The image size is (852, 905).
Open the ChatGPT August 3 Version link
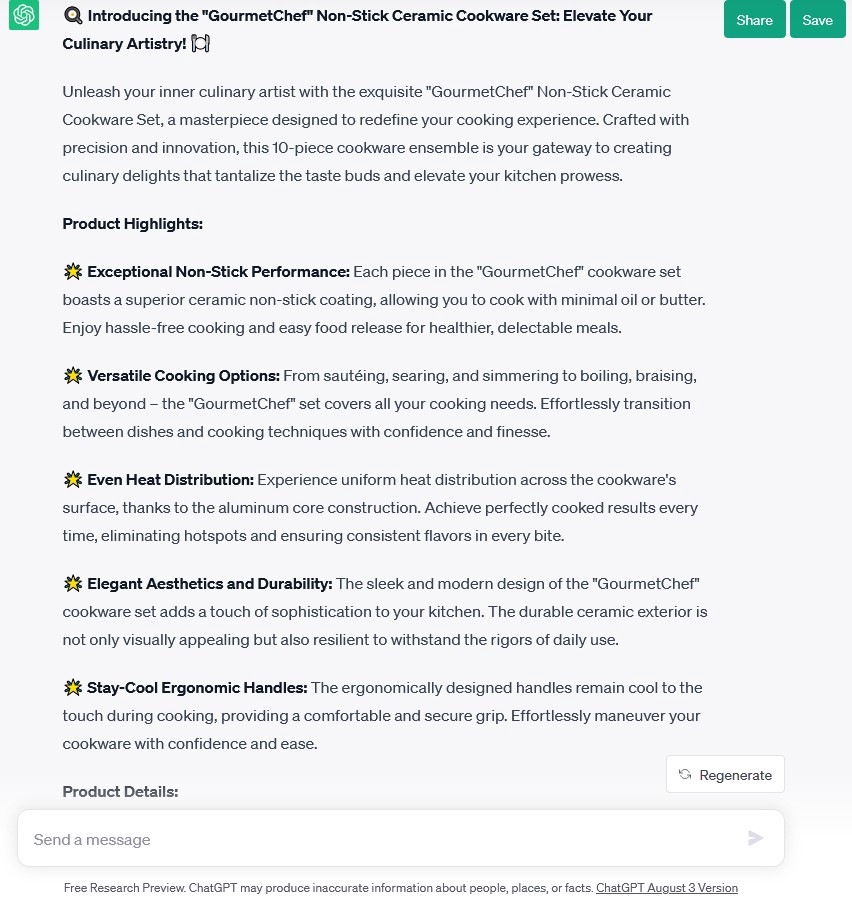(666, 888)
